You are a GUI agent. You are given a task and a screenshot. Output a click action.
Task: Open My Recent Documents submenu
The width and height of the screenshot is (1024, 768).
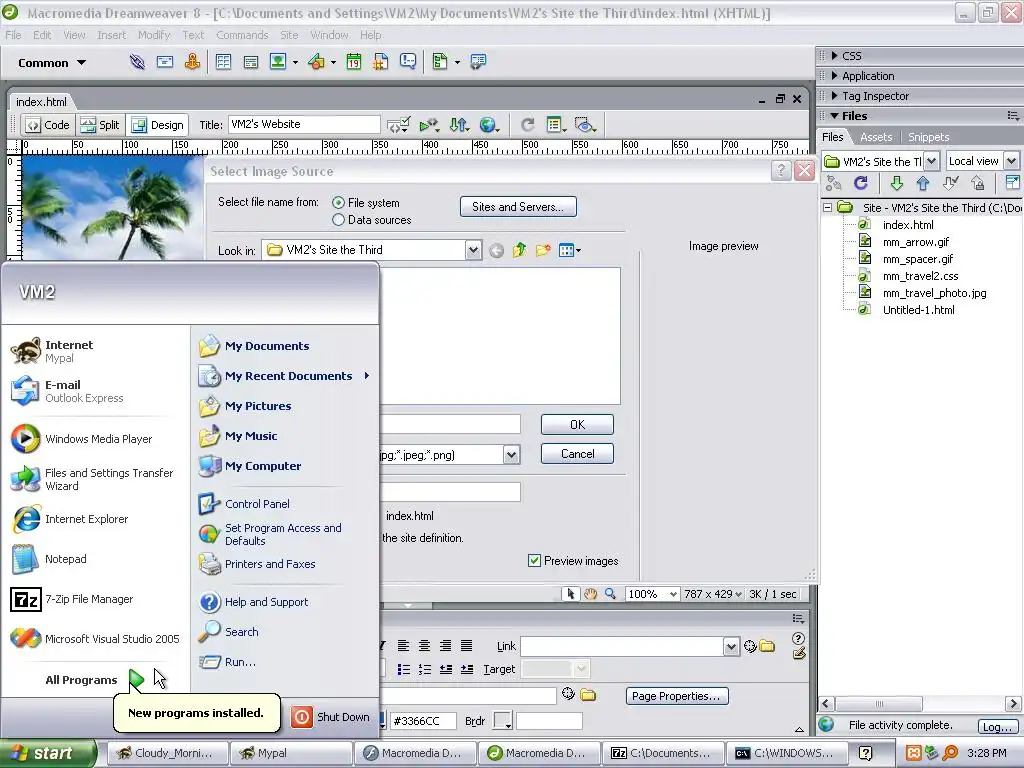[x=285, y=376]
